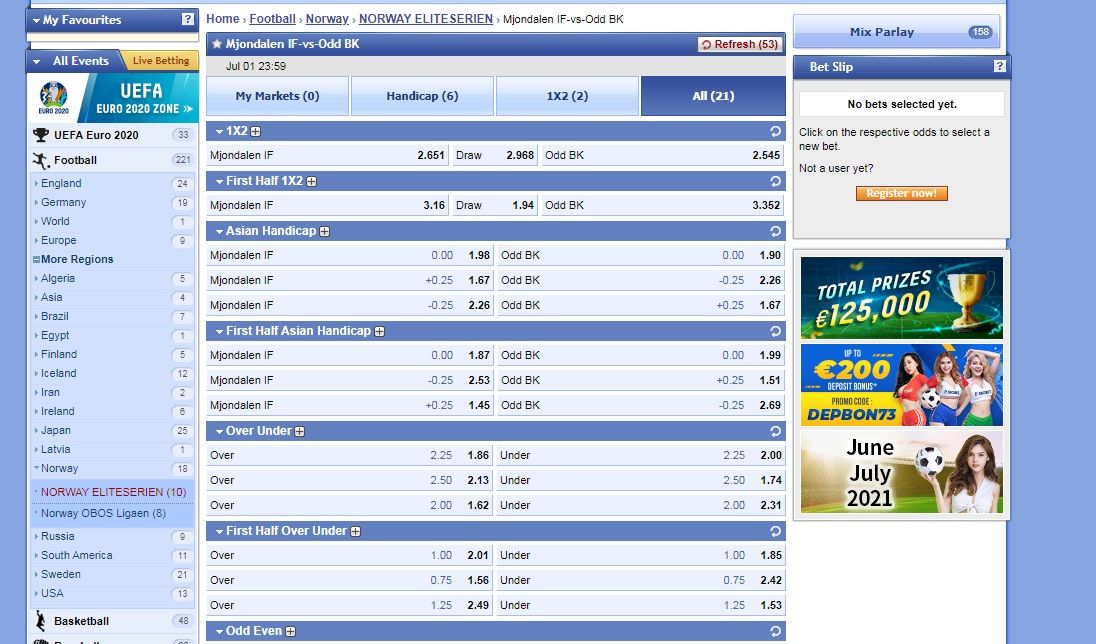Switch to the Handicap (6) tab

pyautogui.click(x=422, y=96)
